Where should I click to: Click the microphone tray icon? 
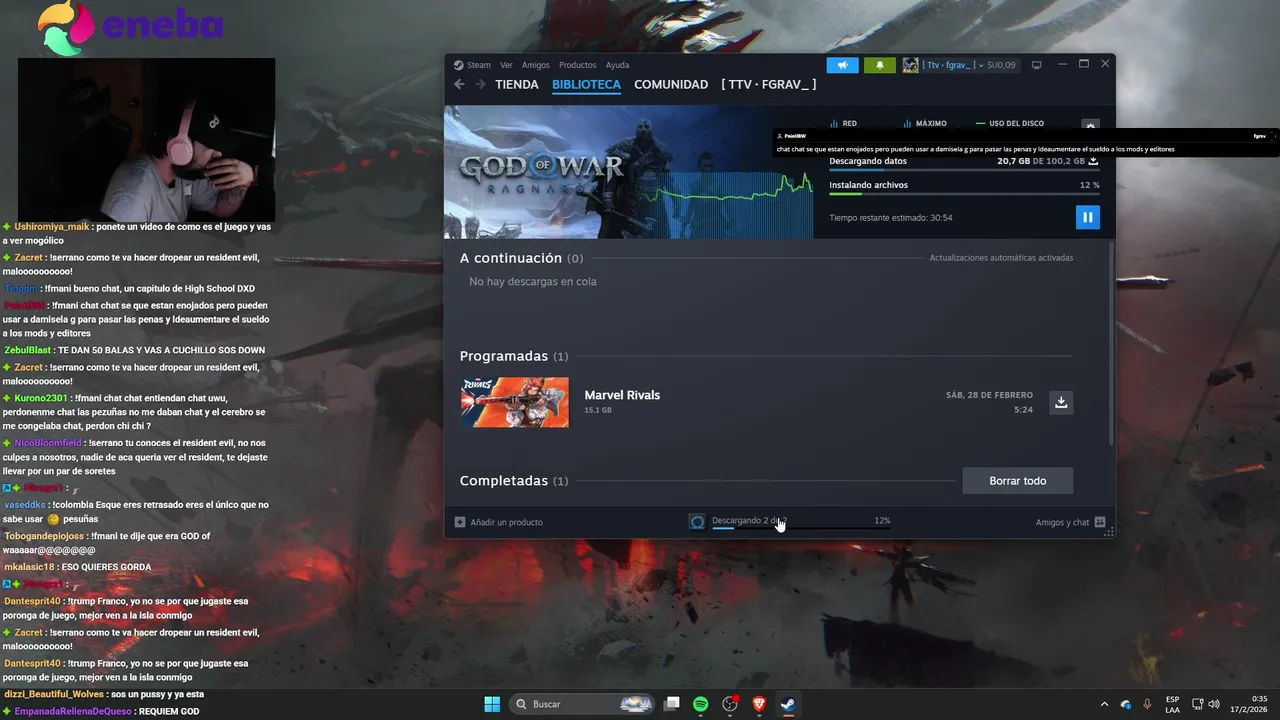click(x=1147, y=704)
